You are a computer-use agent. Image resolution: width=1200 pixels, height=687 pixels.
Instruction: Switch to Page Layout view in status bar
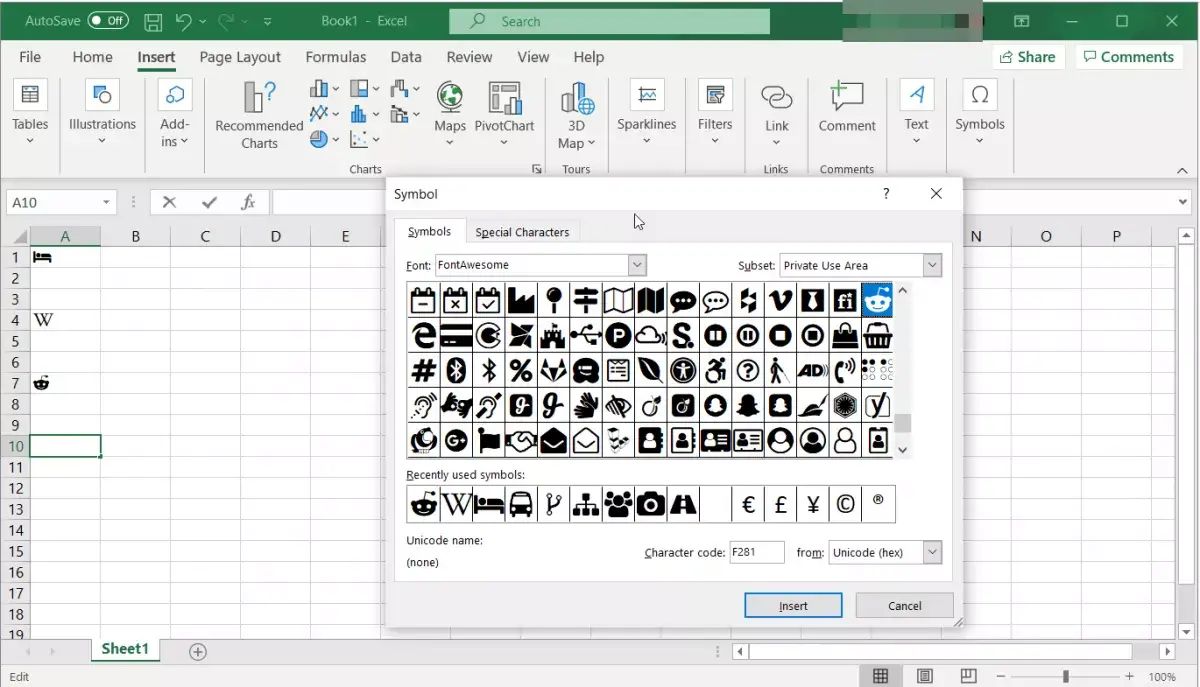(926, 677)
